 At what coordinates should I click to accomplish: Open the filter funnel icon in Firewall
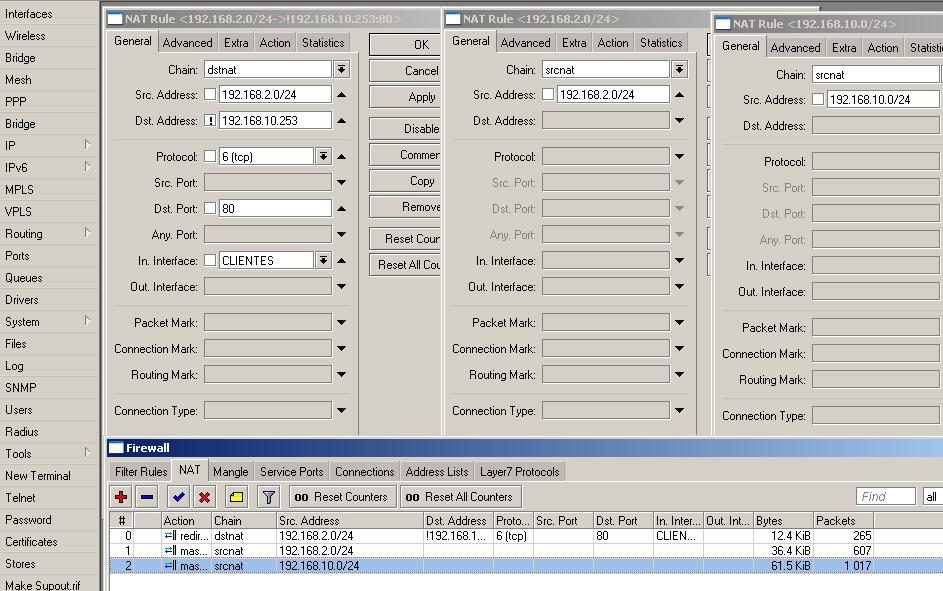coord(268,497)
